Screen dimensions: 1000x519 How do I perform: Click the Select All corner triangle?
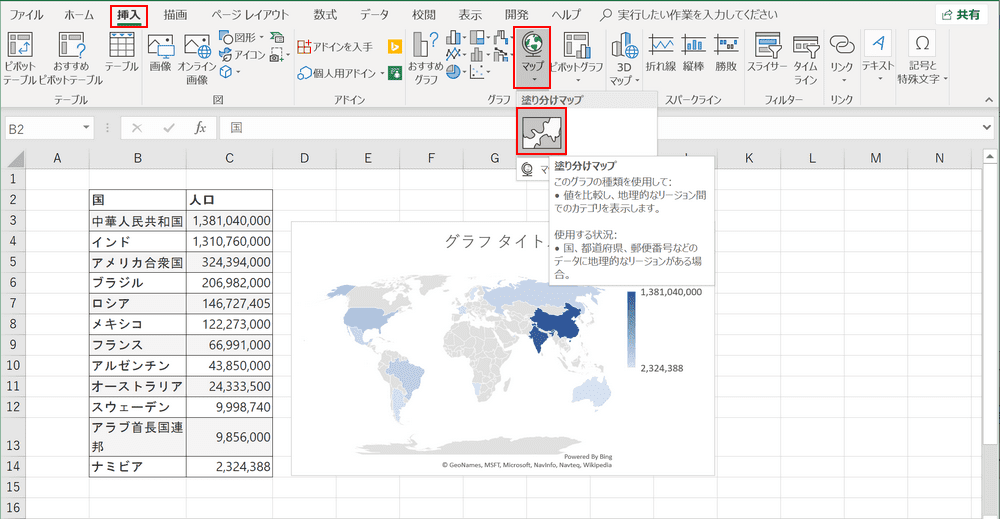13,158
